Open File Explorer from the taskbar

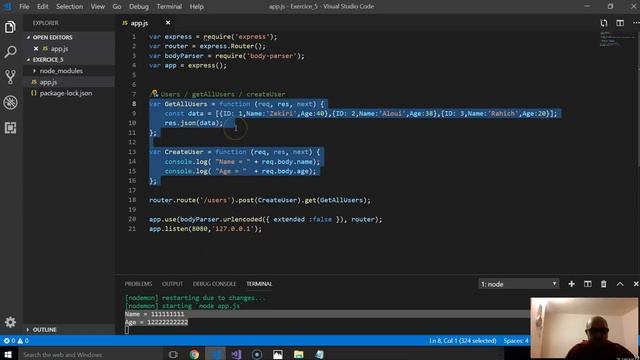[x=299, y=354]
